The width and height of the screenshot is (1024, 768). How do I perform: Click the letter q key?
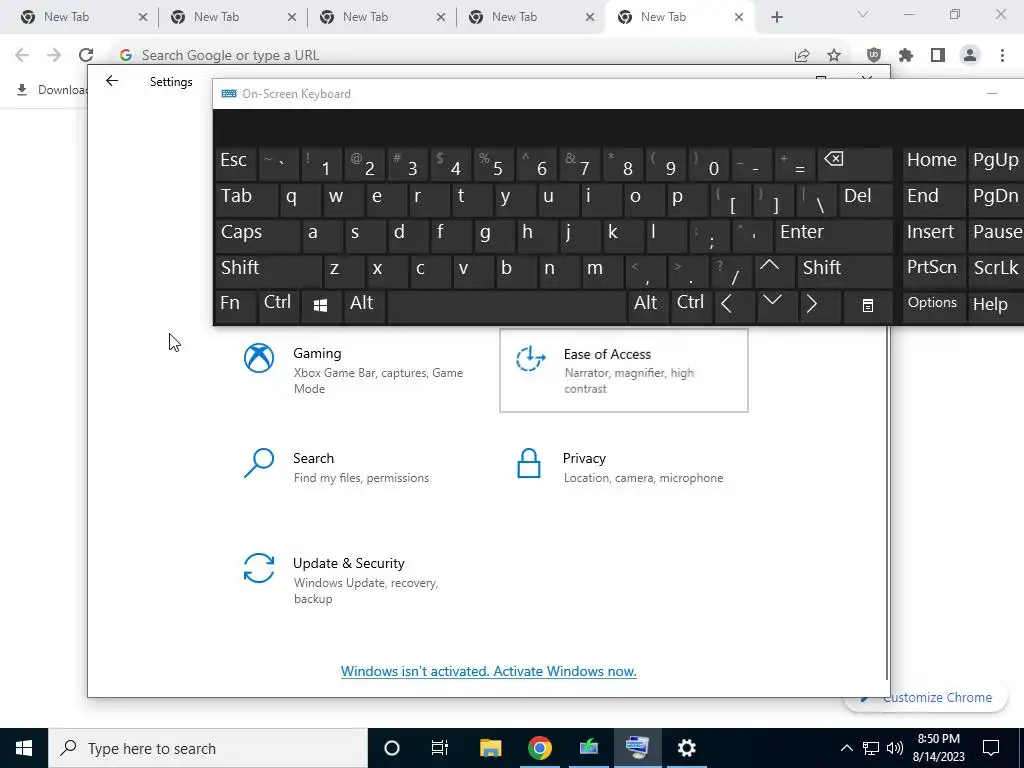point(299,199)
